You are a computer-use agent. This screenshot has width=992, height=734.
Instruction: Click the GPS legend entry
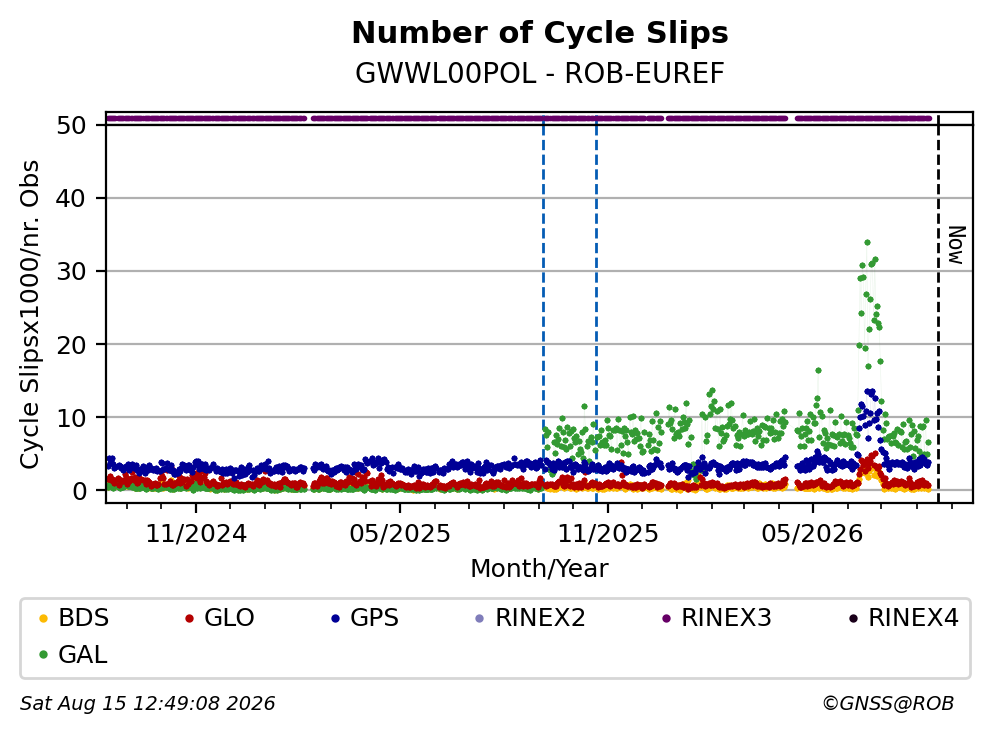click(365, 618)
